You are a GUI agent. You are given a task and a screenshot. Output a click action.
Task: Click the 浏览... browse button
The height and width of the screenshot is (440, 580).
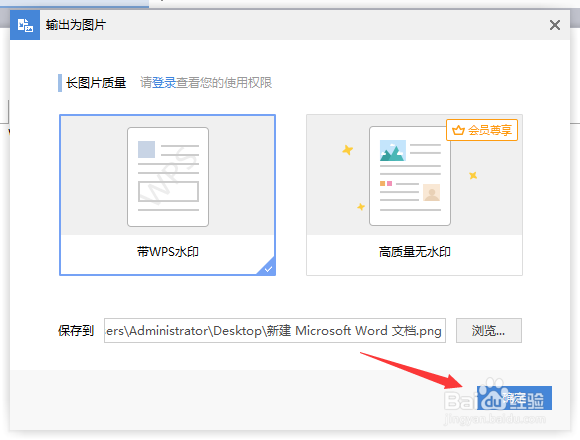[489, 330]
